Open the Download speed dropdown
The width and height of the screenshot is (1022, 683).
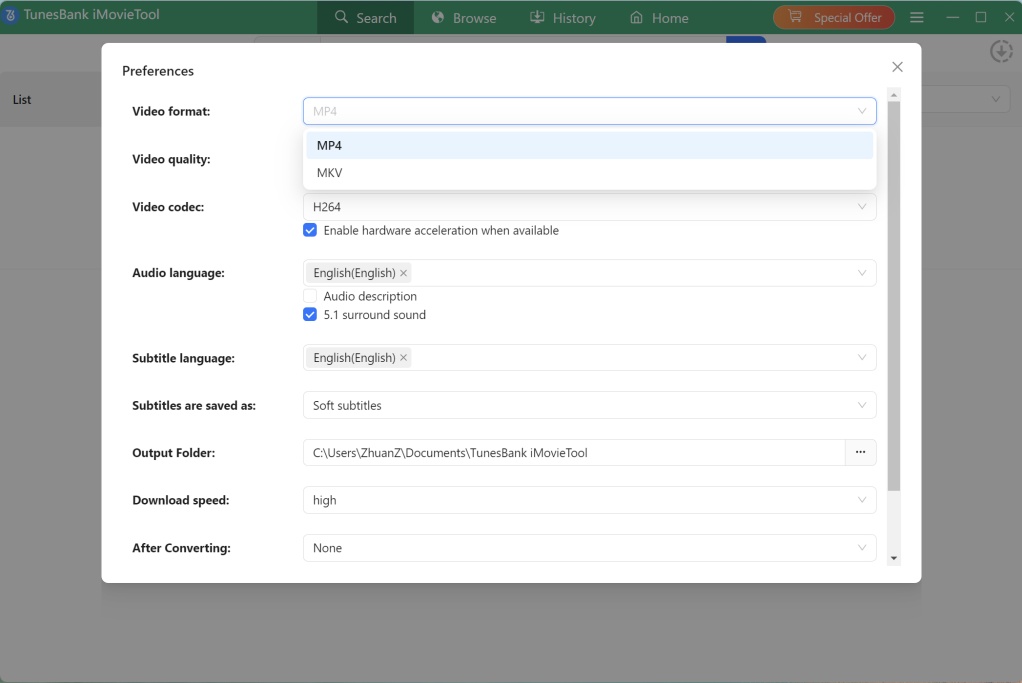pyautogui.click(x=589, y=500)
